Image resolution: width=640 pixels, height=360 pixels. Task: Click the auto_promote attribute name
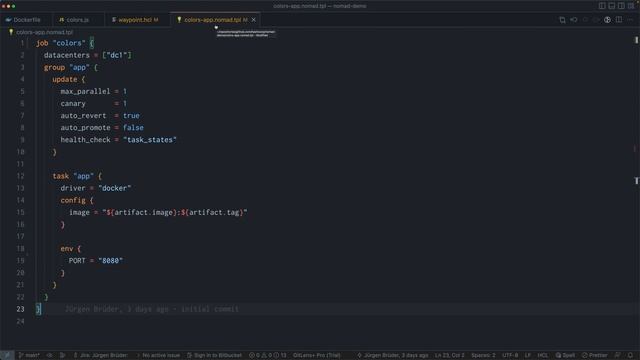tap(85, 128)
